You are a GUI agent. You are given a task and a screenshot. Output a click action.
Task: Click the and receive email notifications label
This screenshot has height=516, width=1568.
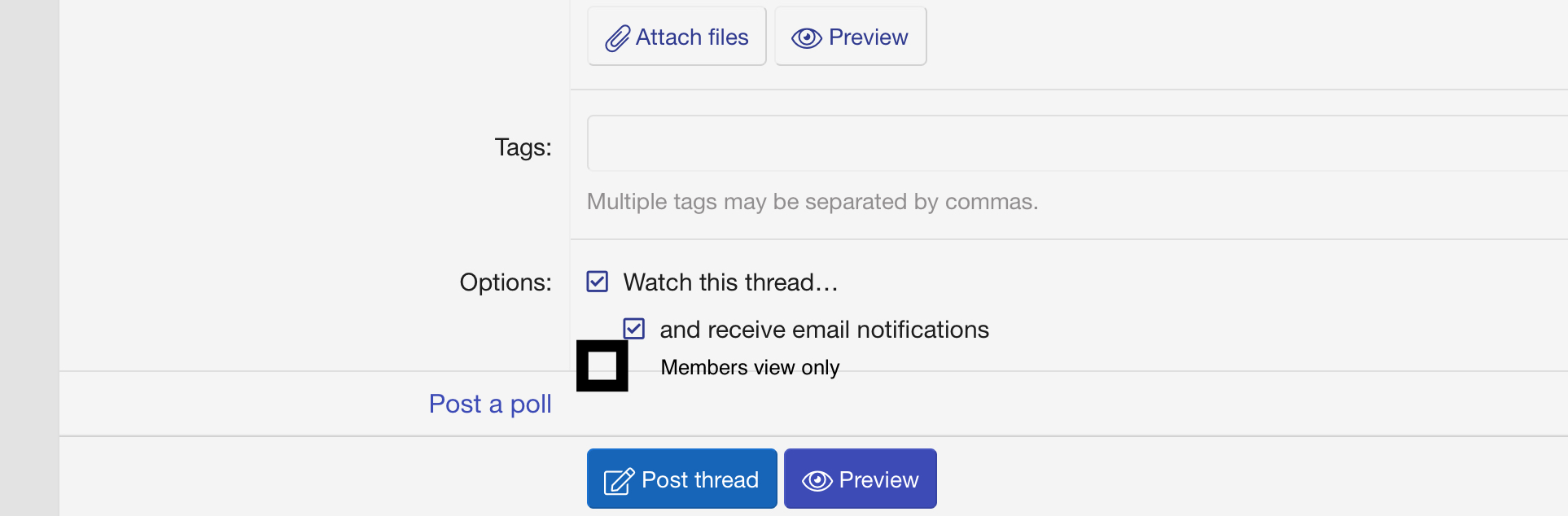824,330
